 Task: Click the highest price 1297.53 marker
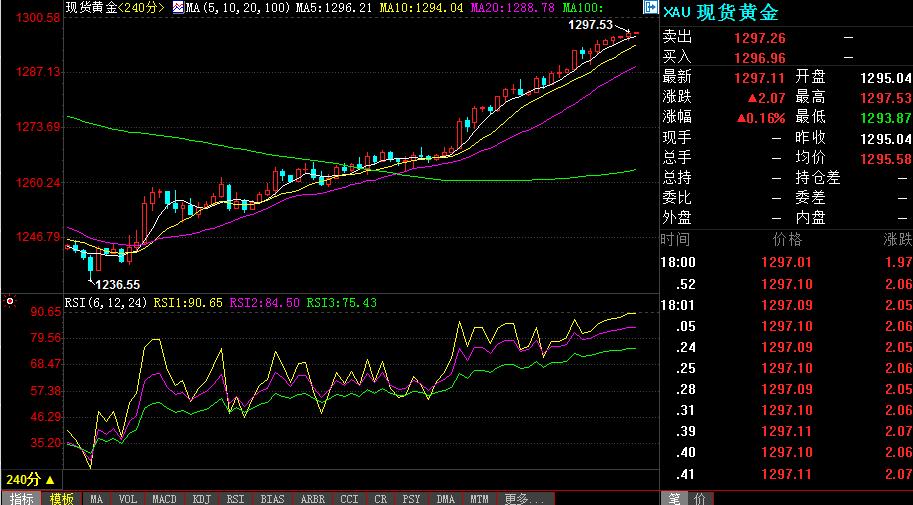[x=590, y=24]
